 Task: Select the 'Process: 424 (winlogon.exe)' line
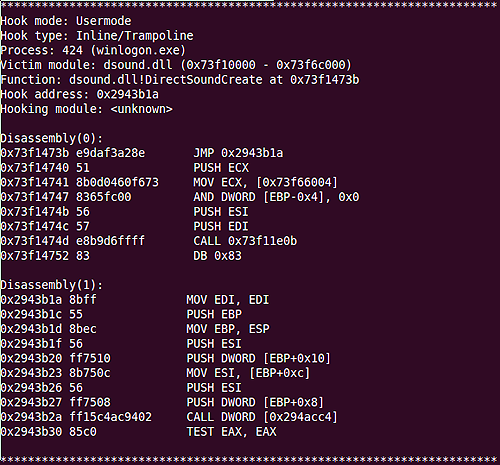pos(93,50)
